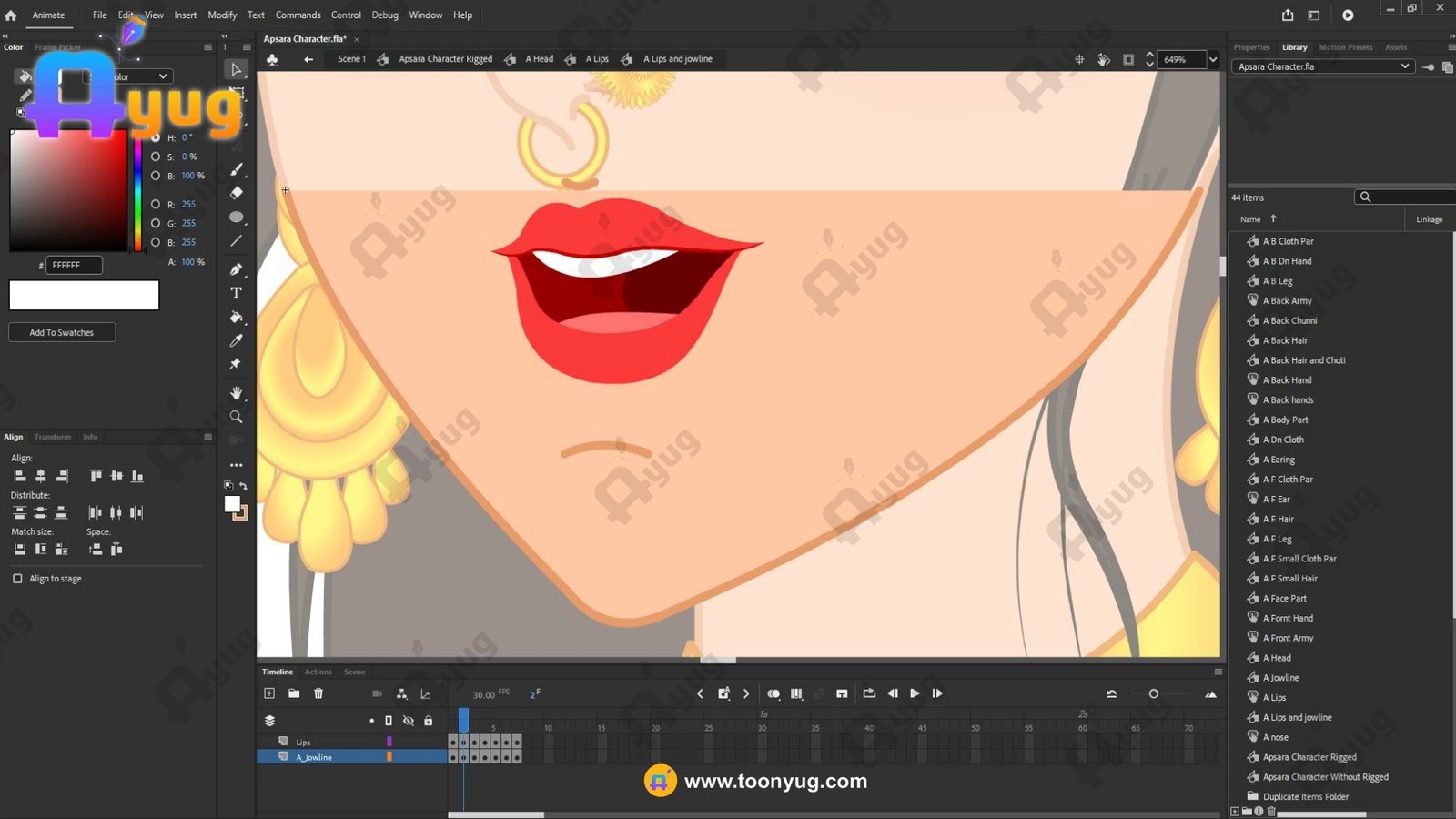
Task: Select the Paint Bucket tool
Action: [x=236, y=317]
